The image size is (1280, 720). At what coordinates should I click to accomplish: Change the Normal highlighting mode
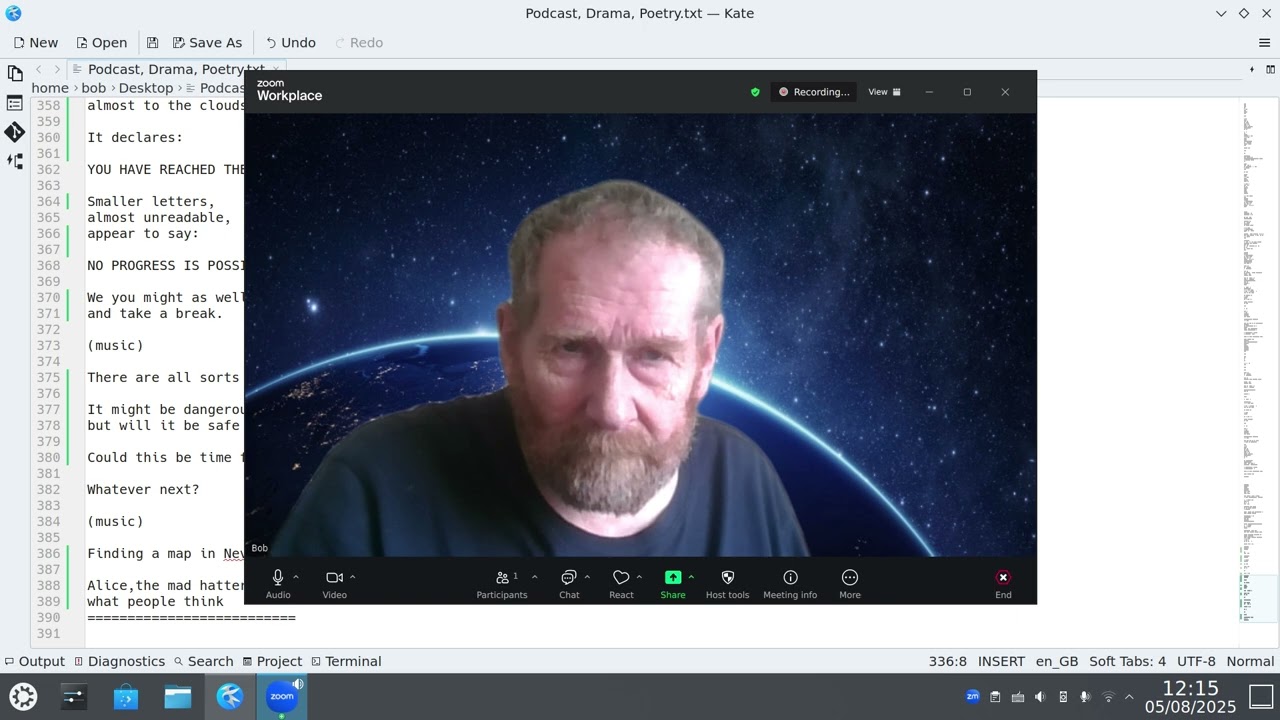(1250, 661)
